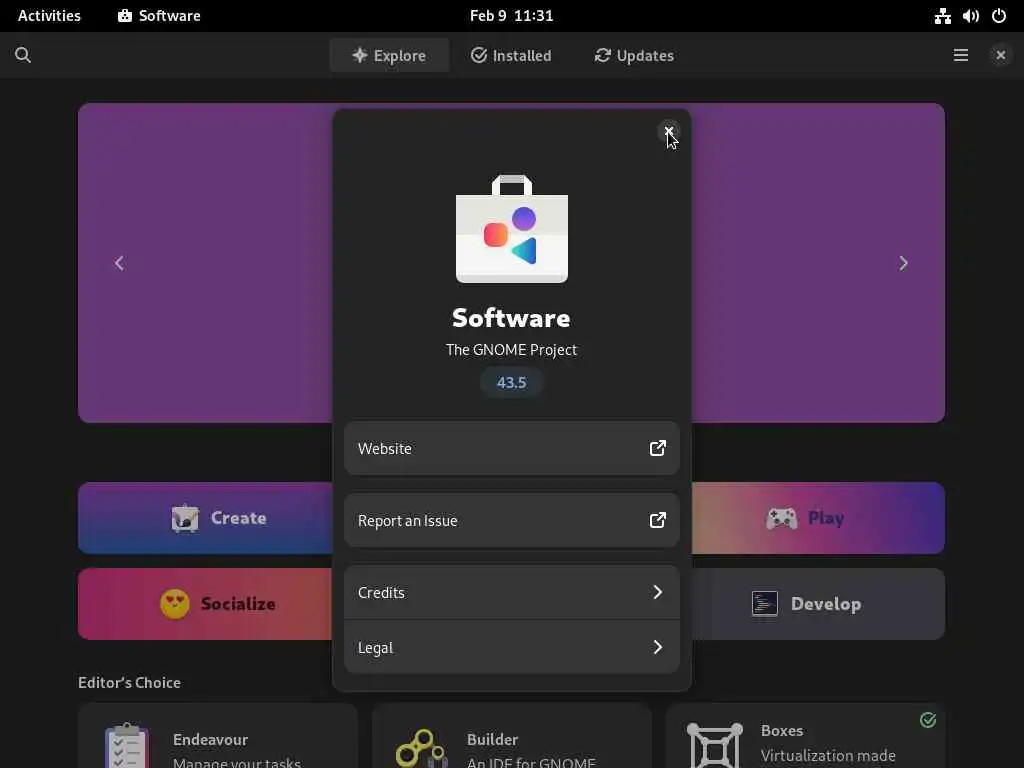Click the power icon in top bar

click(x=999, y=16)
